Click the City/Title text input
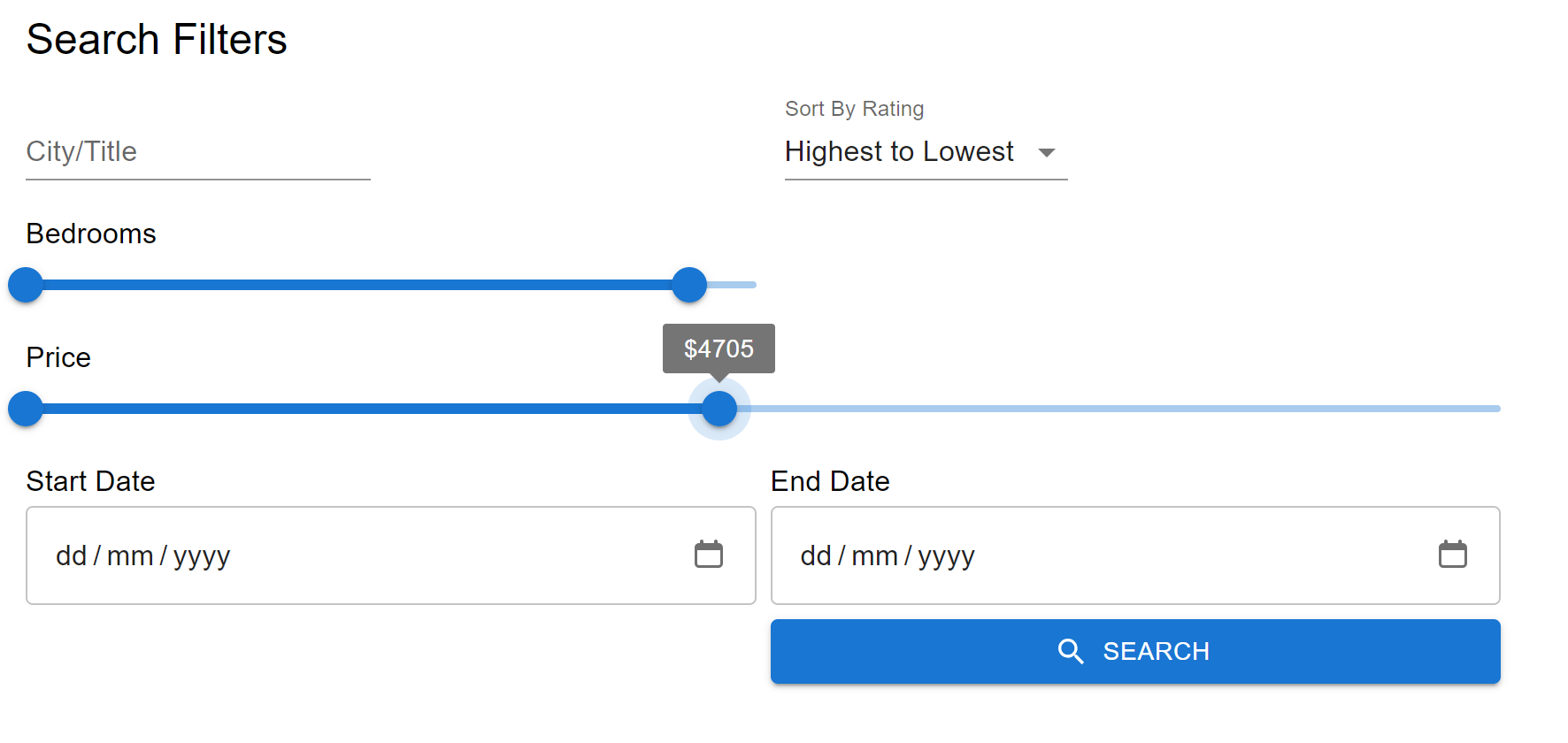This screenshot has height=743, width=1568. pyautogui.click(x=197, y=152)
